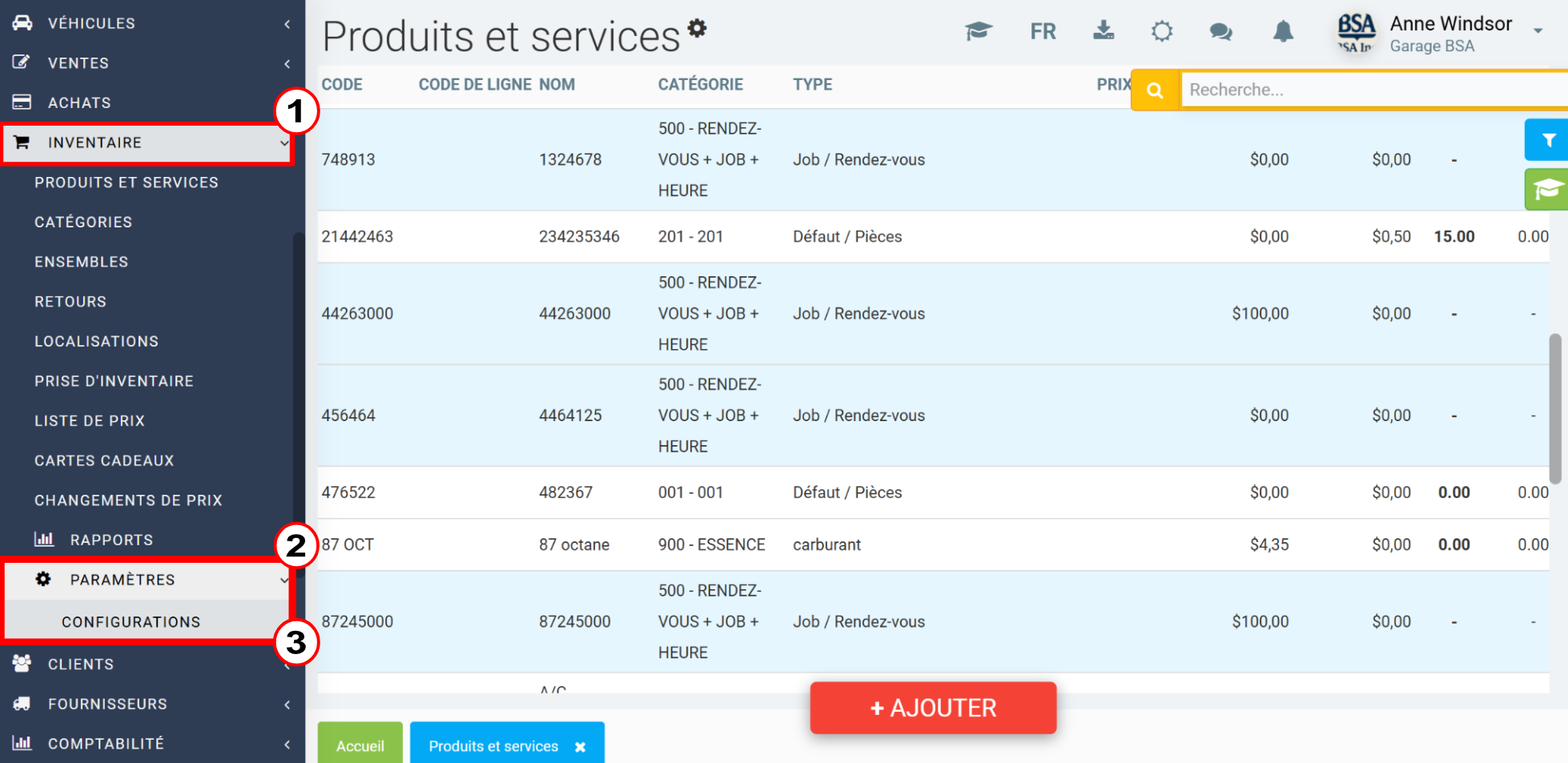Open Prise d'inventaire in sidebar
This screenshot has width=1568, height=763.
coord(115,381)
